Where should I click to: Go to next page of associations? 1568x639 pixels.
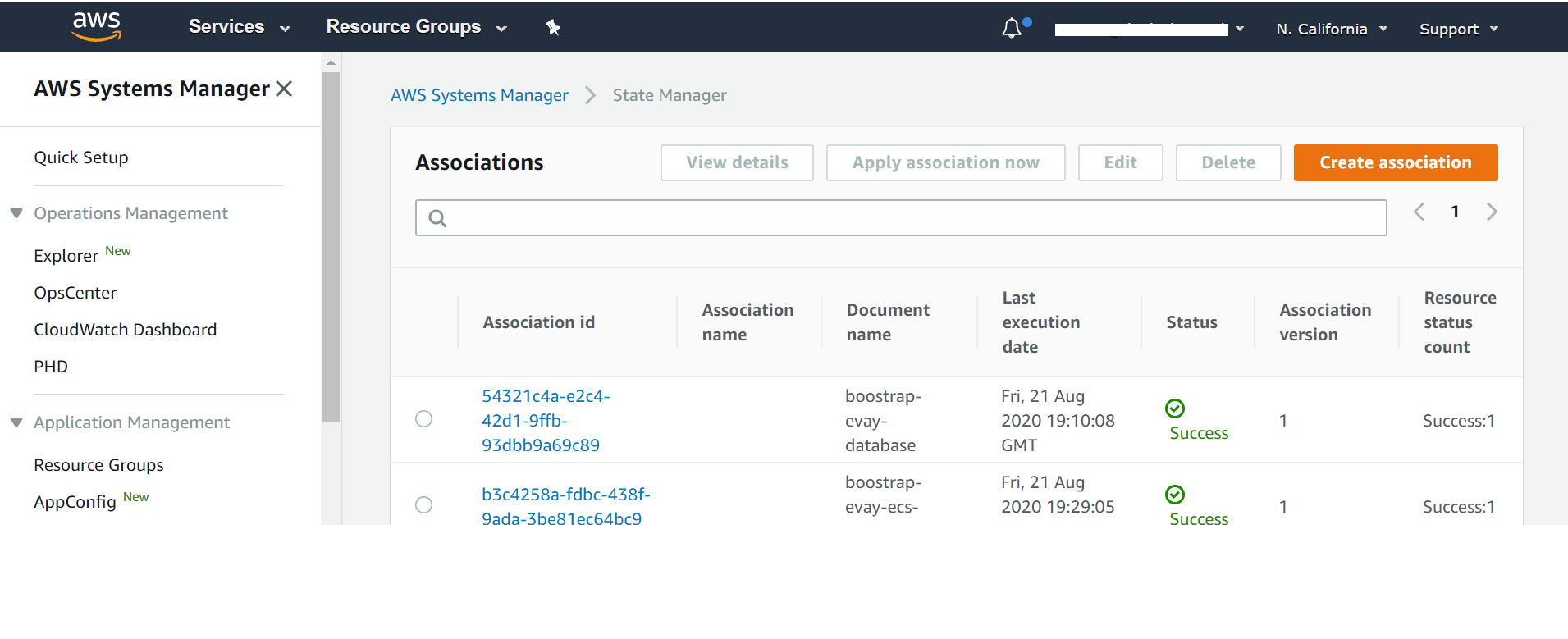coord(1492,212)
